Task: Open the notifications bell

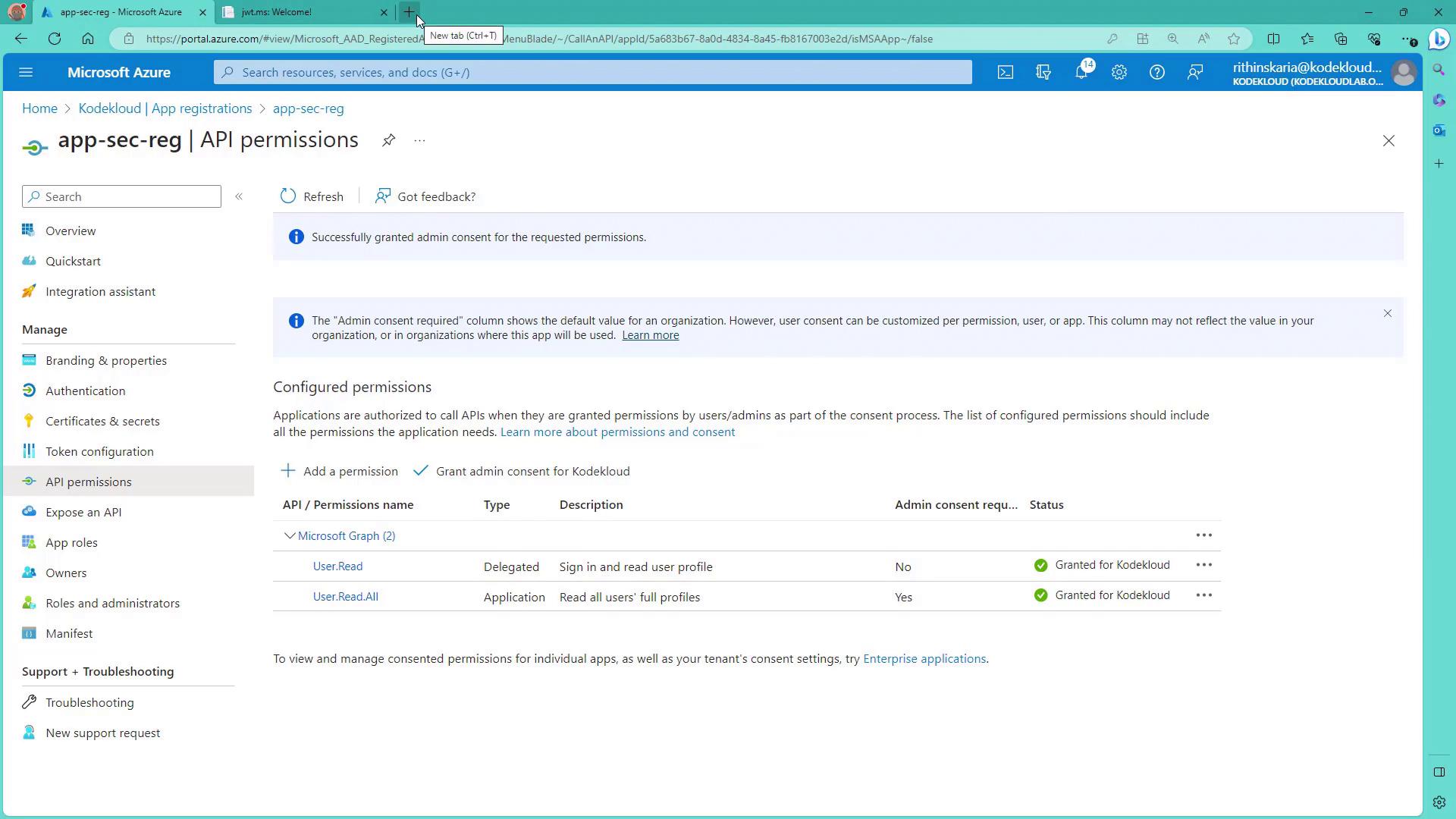Action: (1081, 72)
